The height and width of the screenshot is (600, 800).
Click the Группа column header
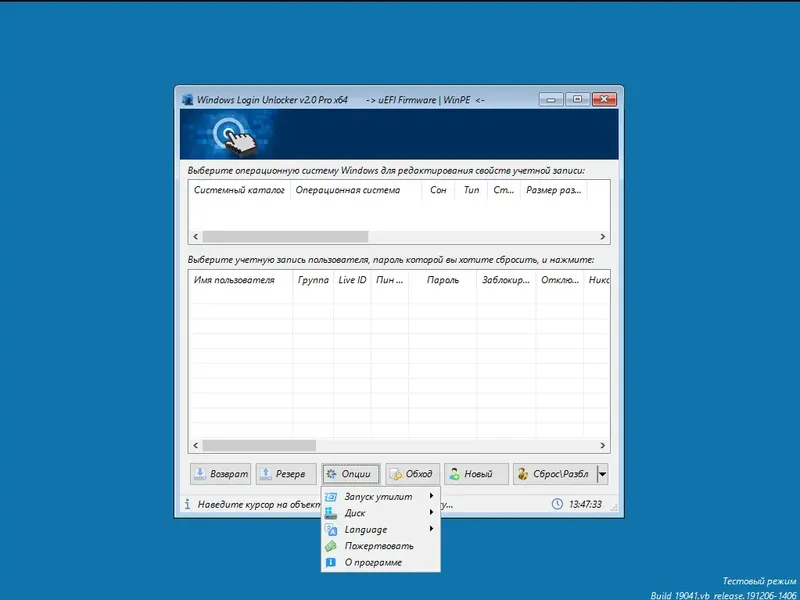313,280
